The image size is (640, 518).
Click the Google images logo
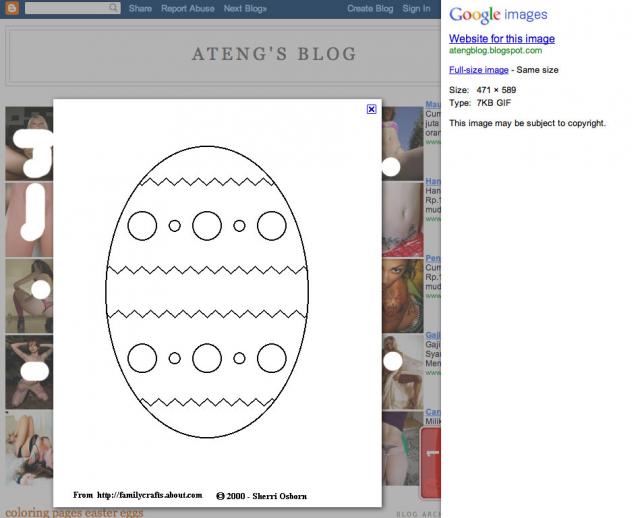click(498, 15)
